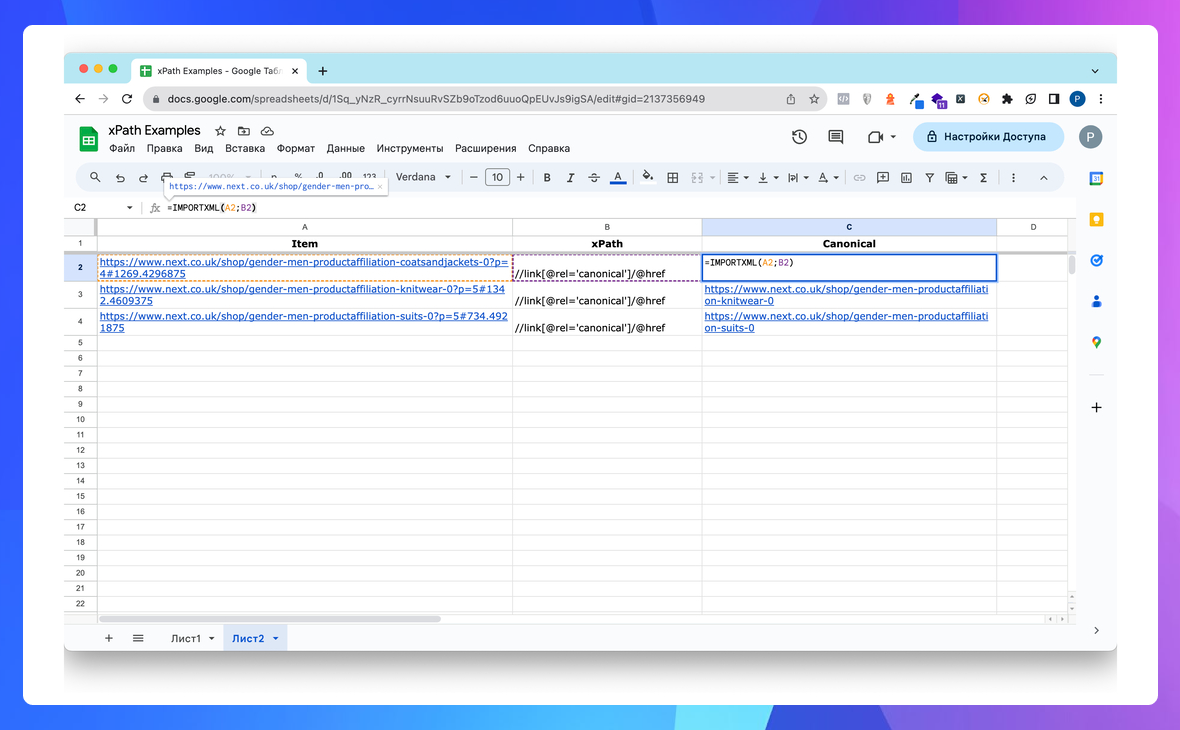Open the Functions sigma menu

(x=983, y=178)
